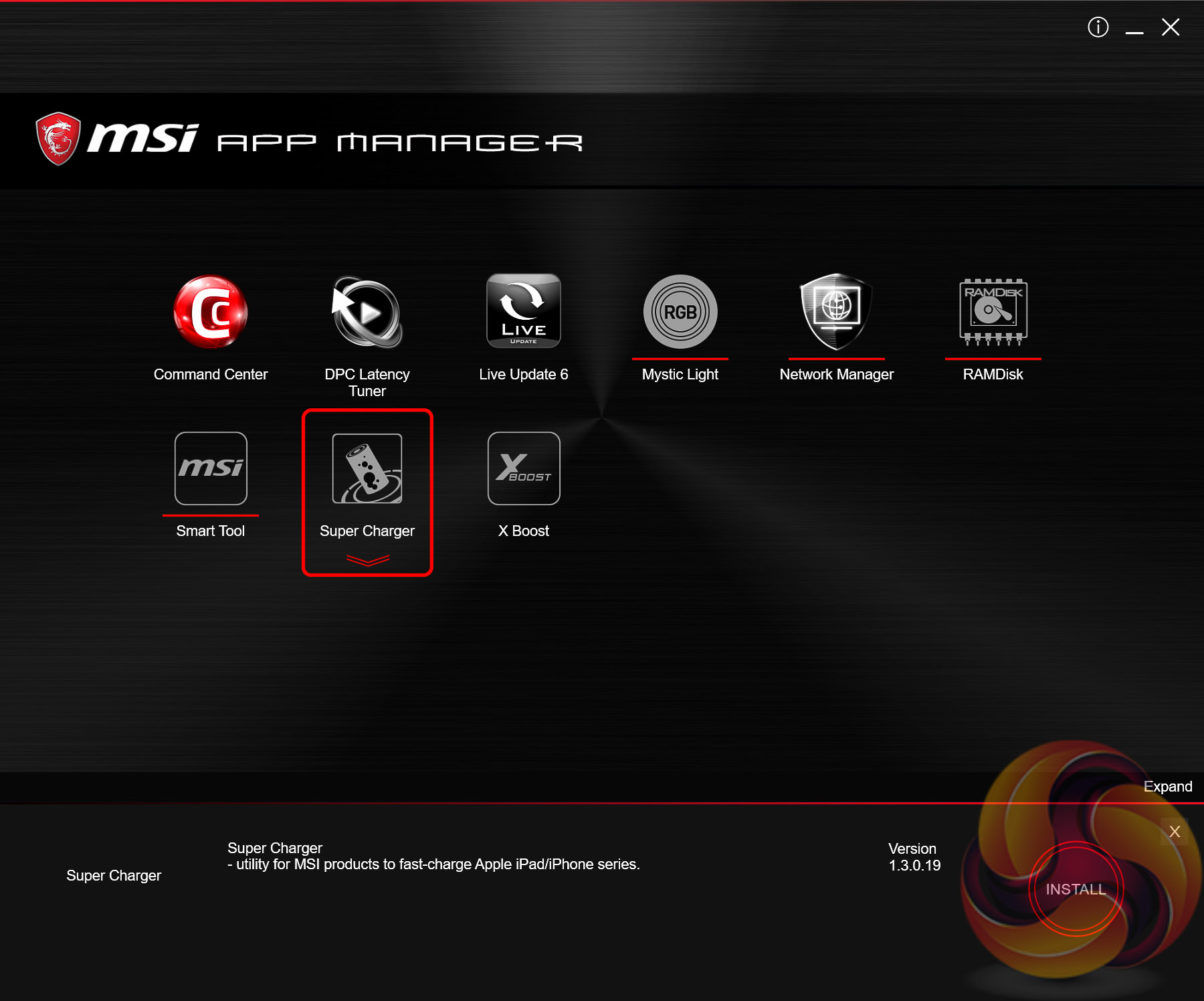Open the Command Center app icon
The height and width of the screenshot is (1001, 1204).
point(211,312)
